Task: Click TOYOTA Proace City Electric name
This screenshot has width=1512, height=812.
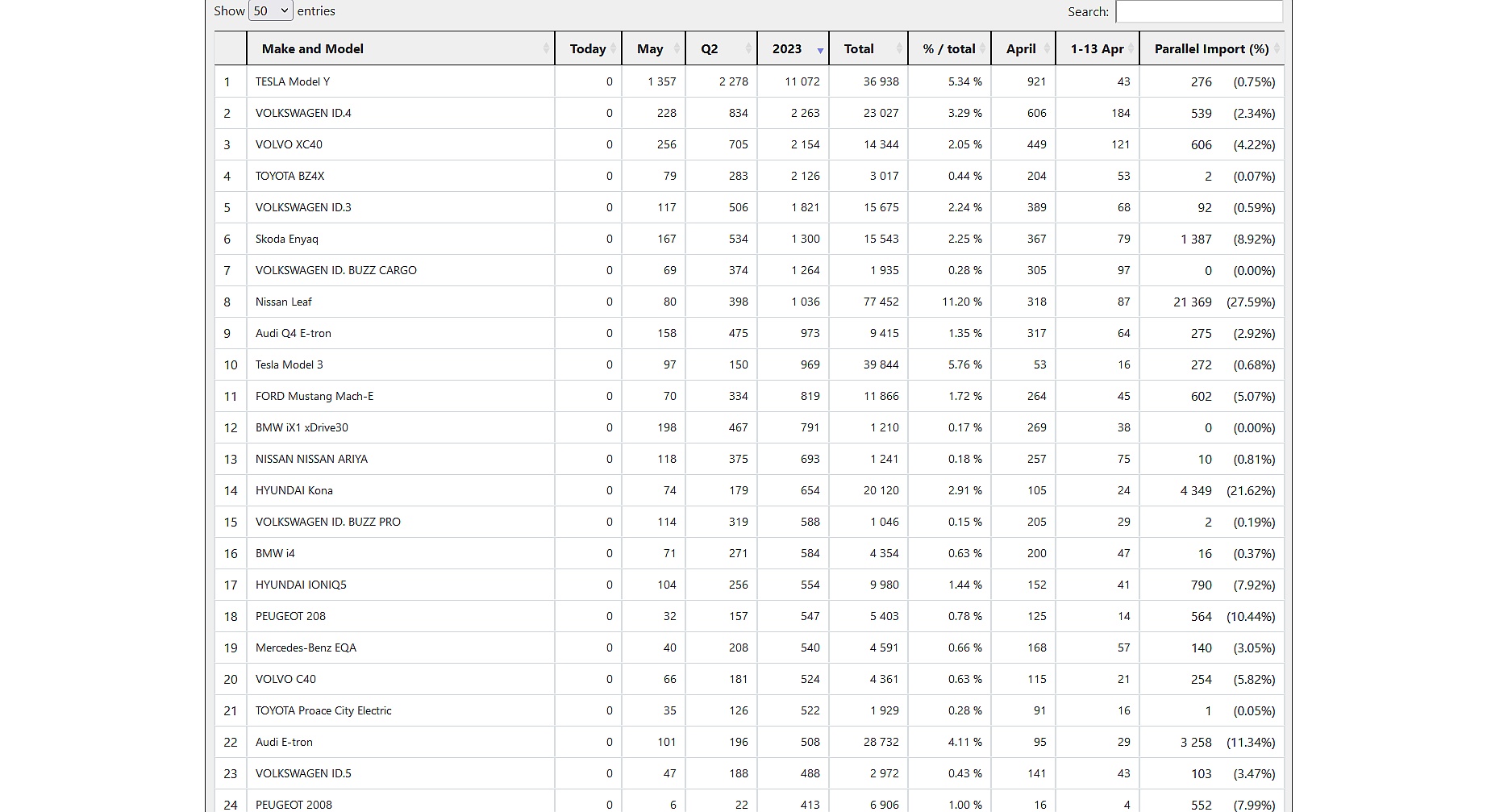Action: [x=323, y=710]
